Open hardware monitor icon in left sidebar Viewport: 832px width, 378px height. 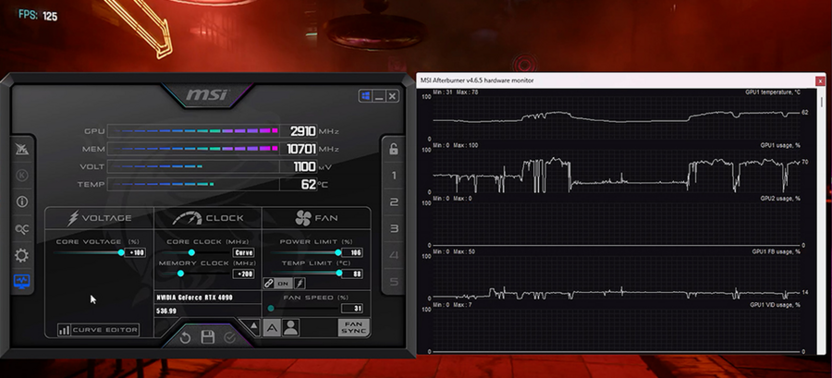coord(22,281)
